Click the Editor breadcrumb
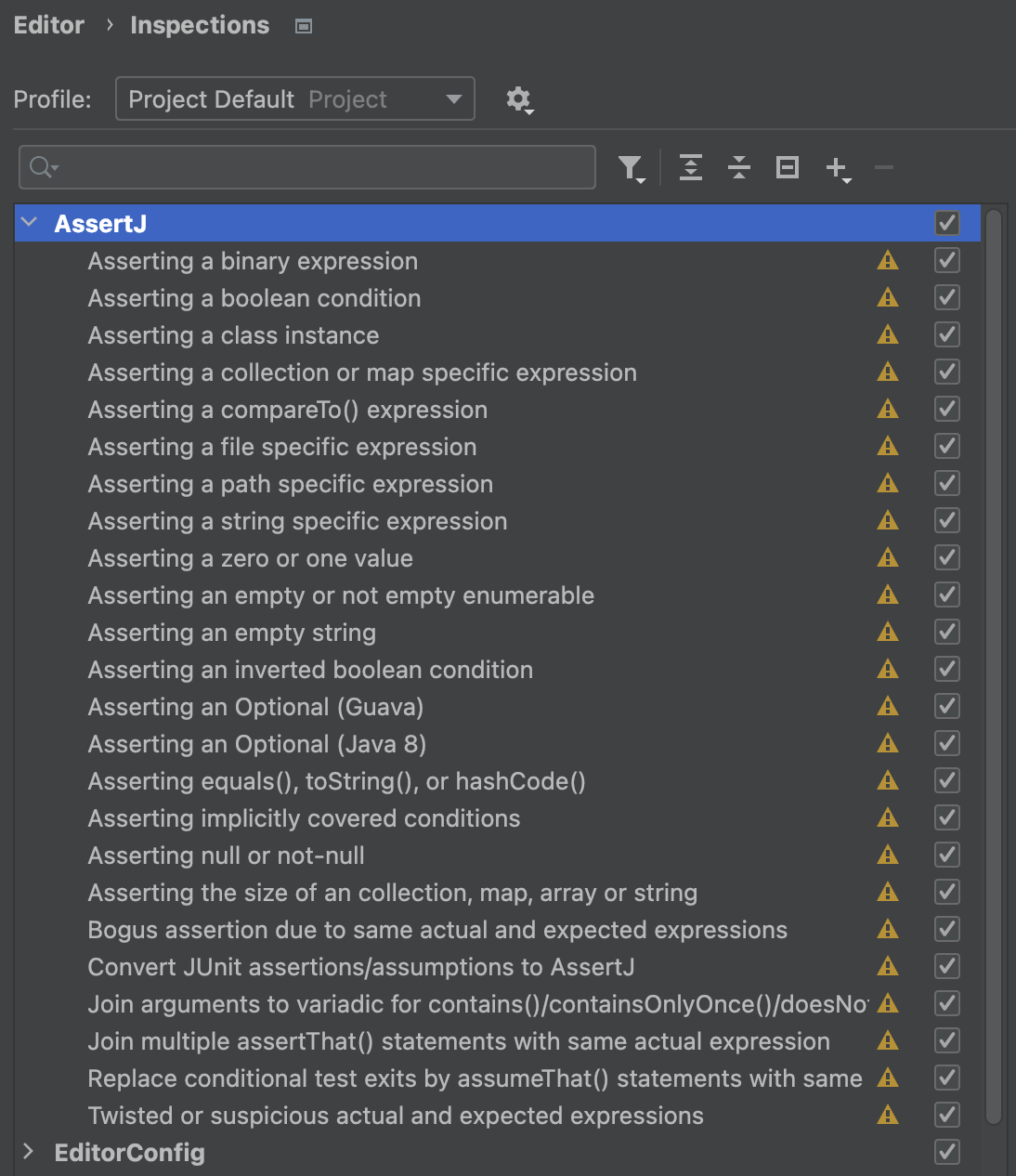Viewport: 1016px width, 1176px height. (x=49, y=25)
